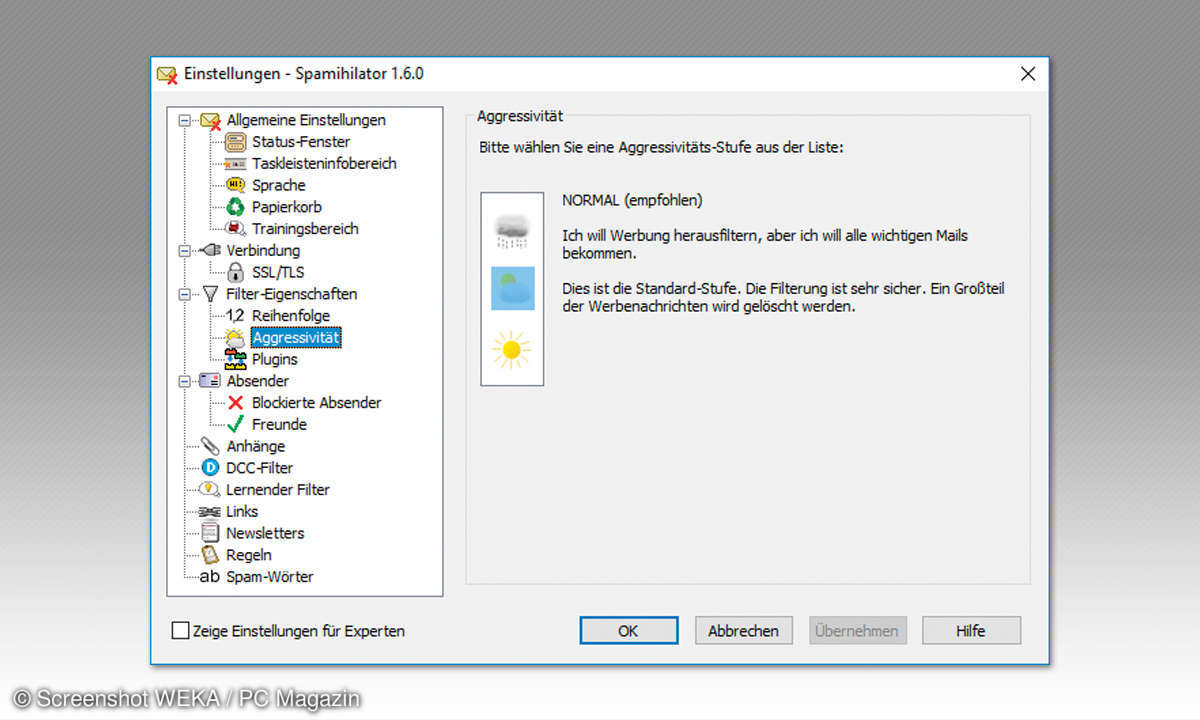Select the Spam-Wörter tree entry
Screen dimensions: 1200x720
pos(270,577)
